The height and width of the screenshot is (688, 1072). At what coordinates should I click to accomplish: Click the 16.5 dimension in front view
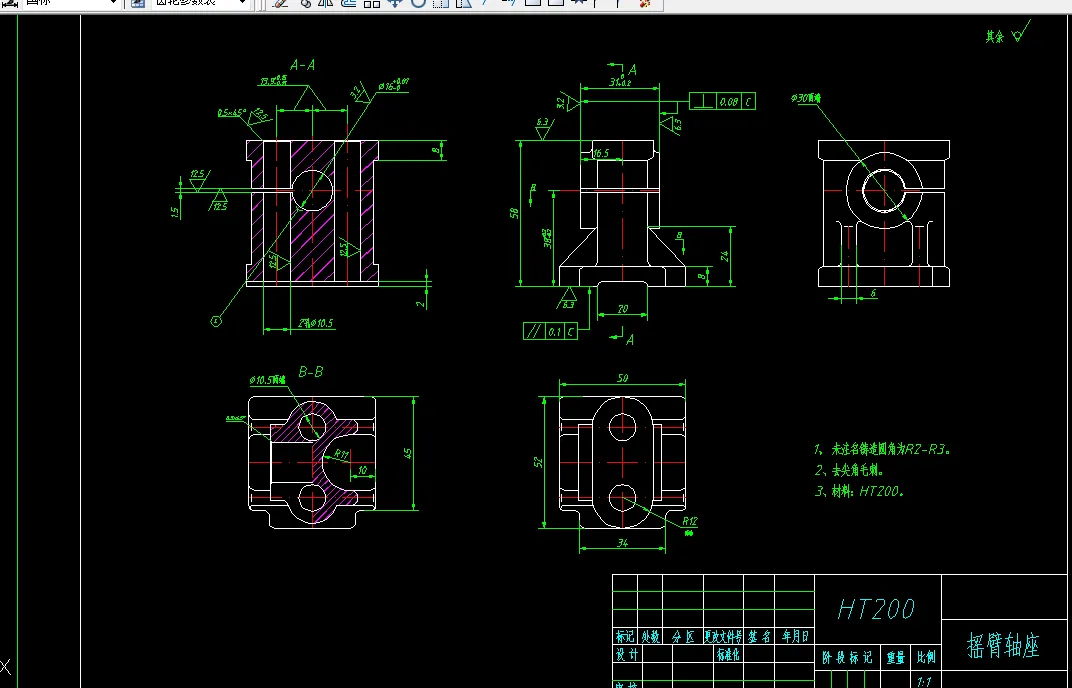[600, 153]
